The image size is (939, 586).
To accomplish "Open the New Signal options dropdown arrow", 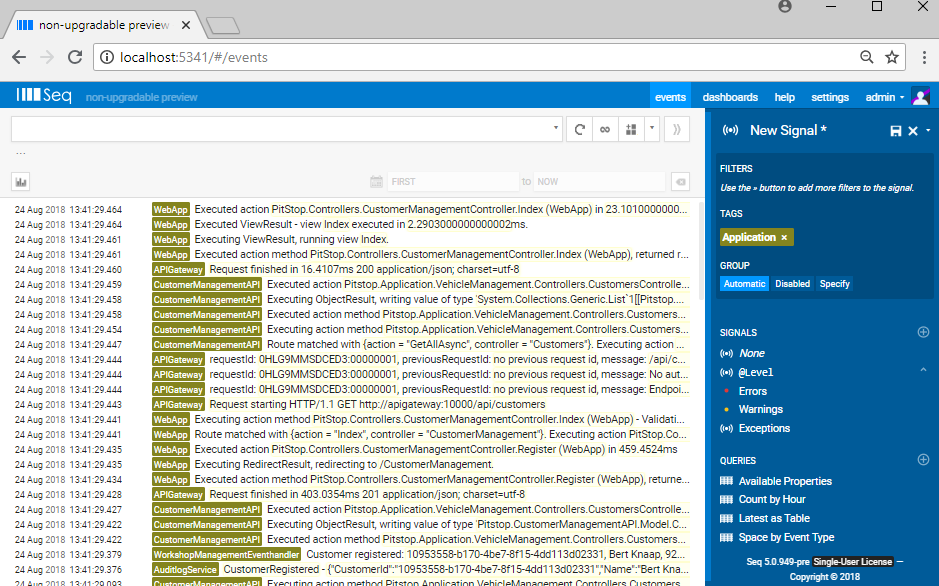I will pos(928,130).
